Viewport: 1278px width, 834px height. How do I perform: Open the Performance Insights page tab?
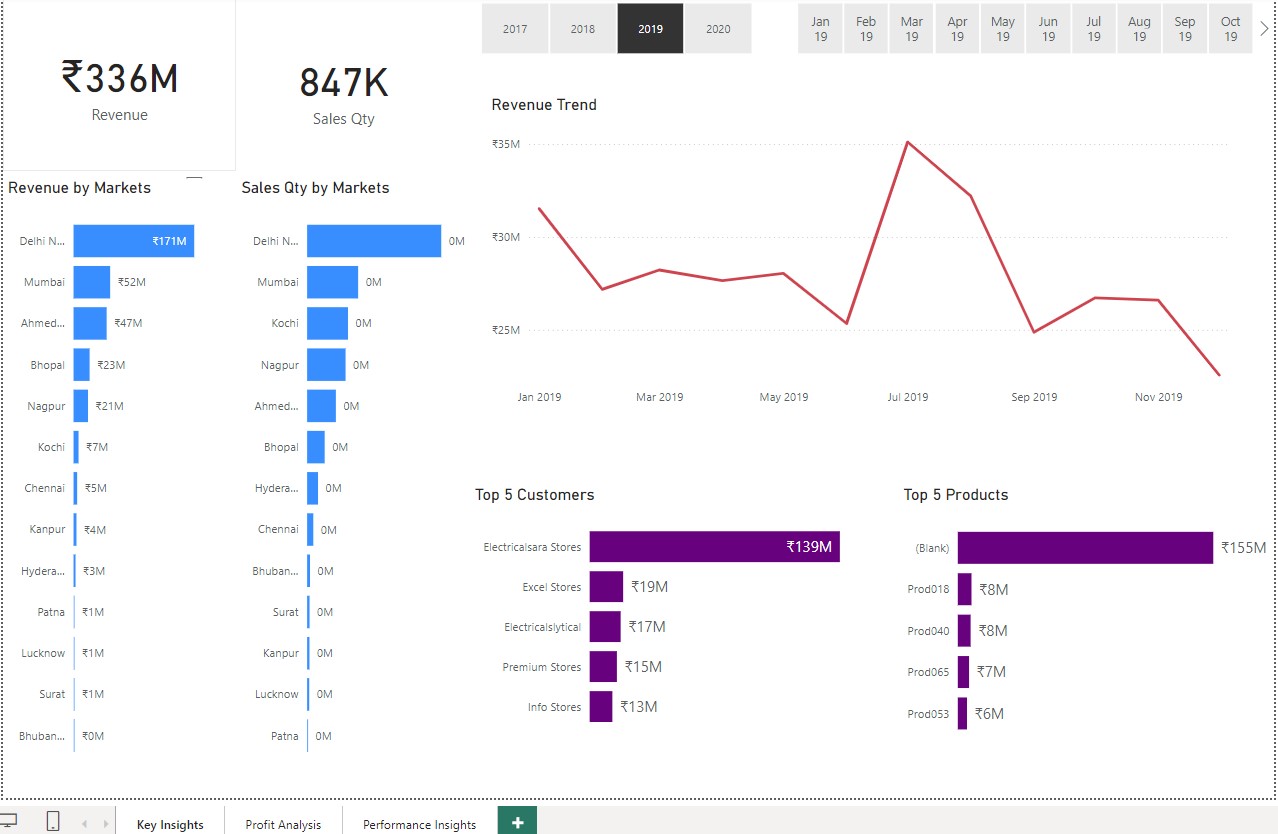pyautogui.click(x=419, y=824)
